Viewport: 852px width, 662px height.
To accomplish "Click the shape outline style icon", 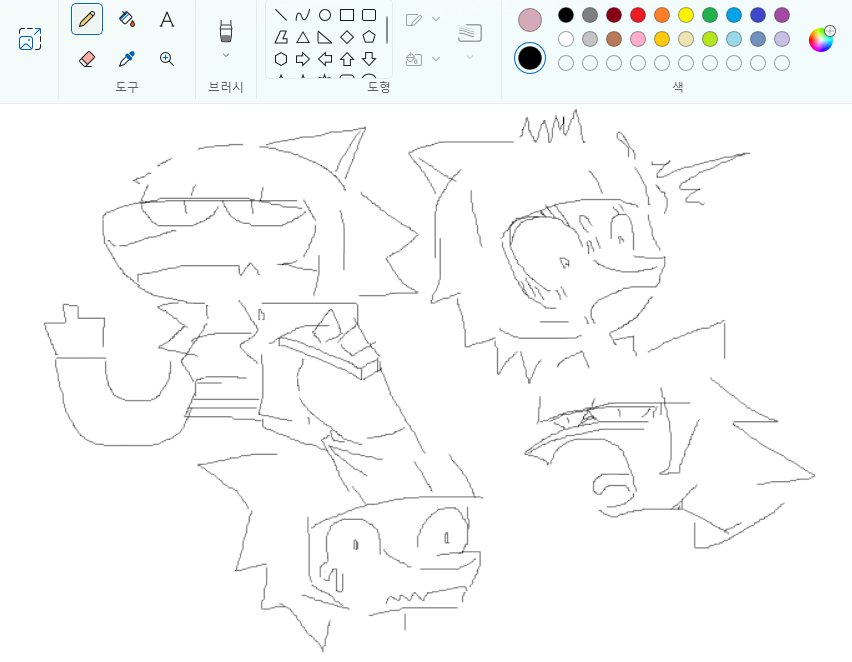I will pos(414,20).
